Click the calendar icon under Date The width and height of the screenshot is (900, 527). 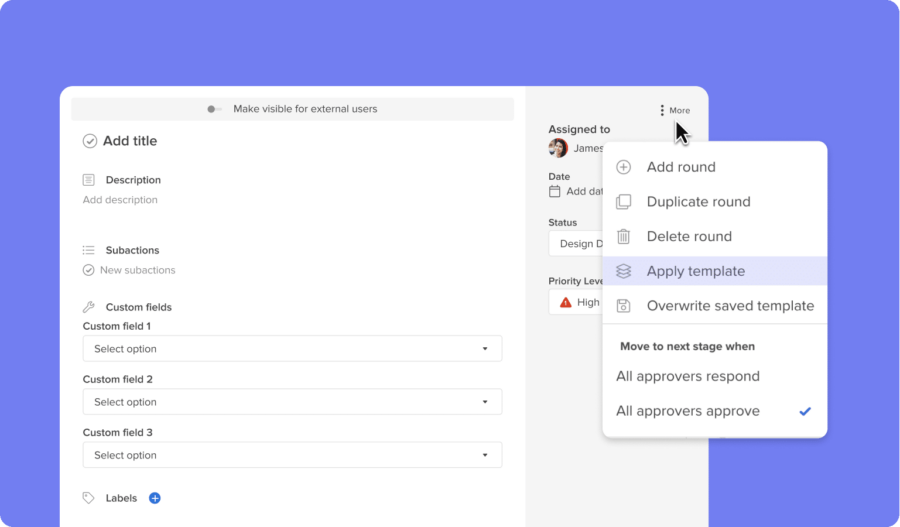coord(555,191)
